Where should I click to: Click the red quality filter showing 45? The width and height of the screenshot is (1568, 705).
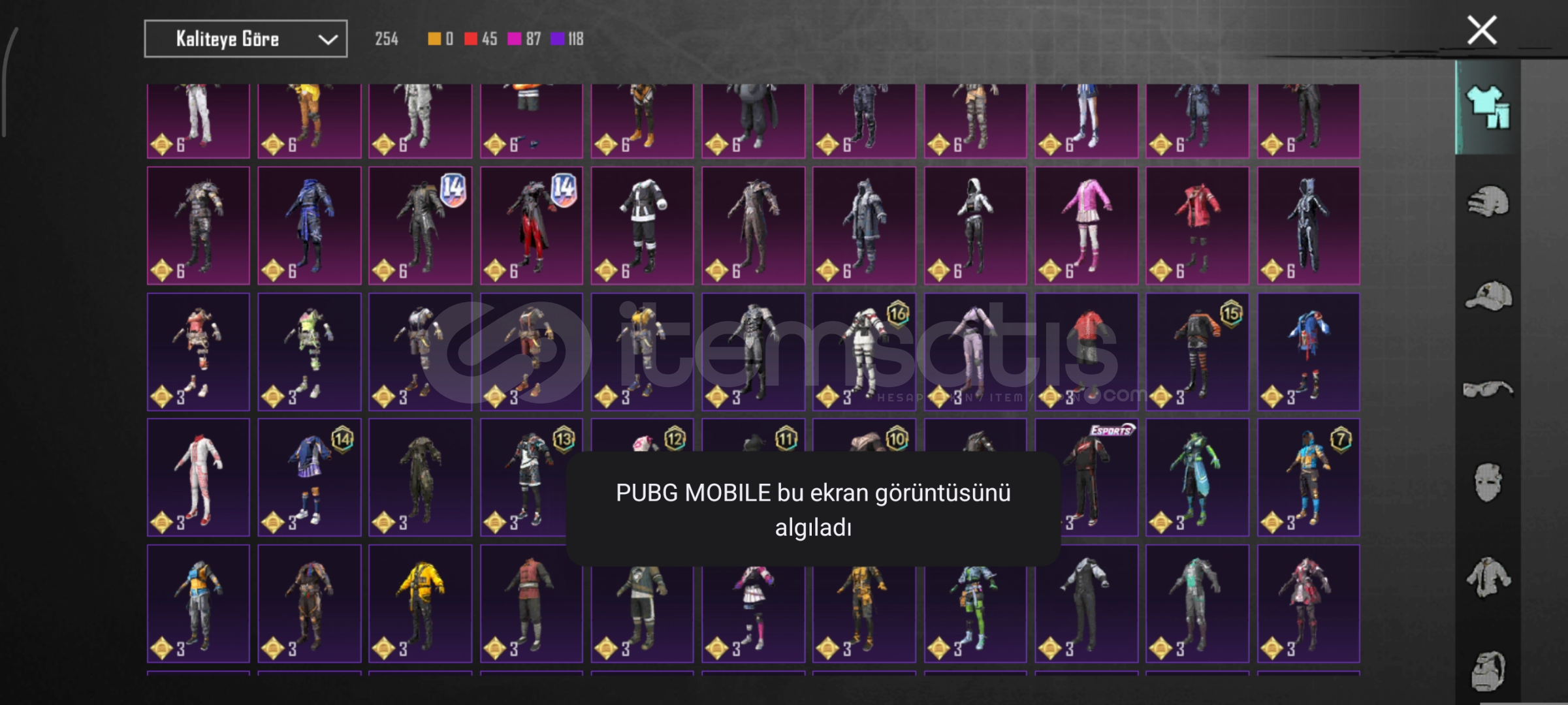coord(480,39)
